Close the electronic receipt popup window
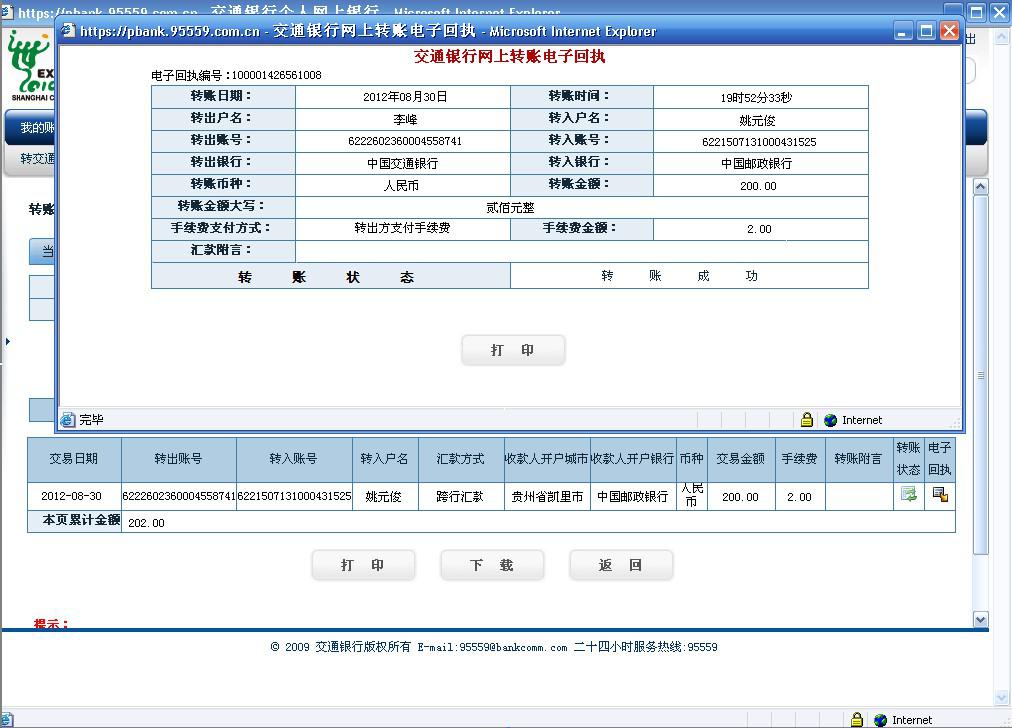 click(x=949, y=31)
